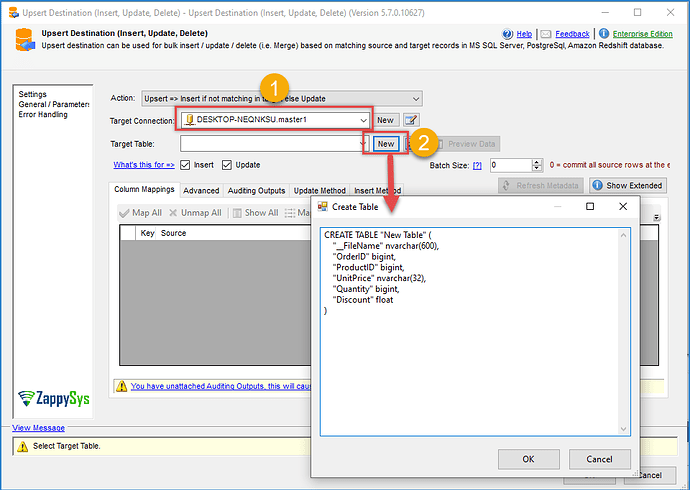
Task: Open the Help link
Action: click(x=524, y=34)
